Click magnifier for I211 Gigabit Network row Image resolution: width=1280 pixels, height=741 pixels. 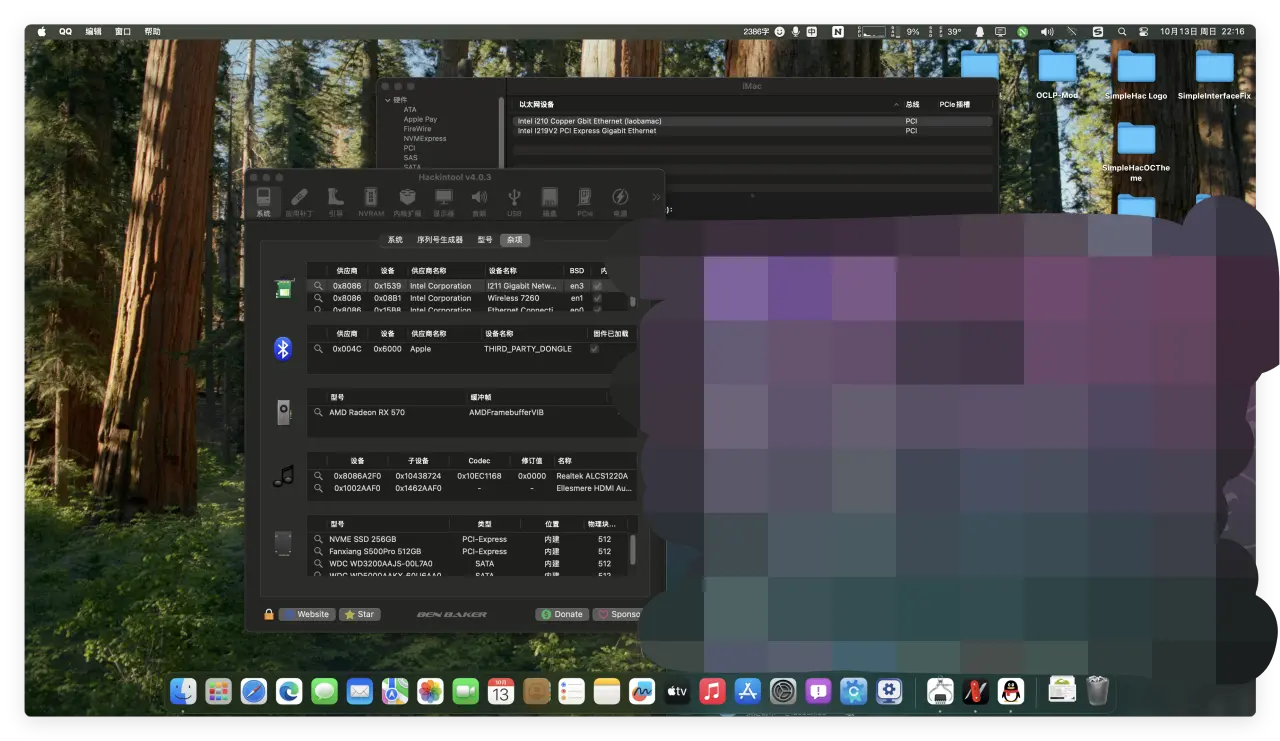point(319,286)
